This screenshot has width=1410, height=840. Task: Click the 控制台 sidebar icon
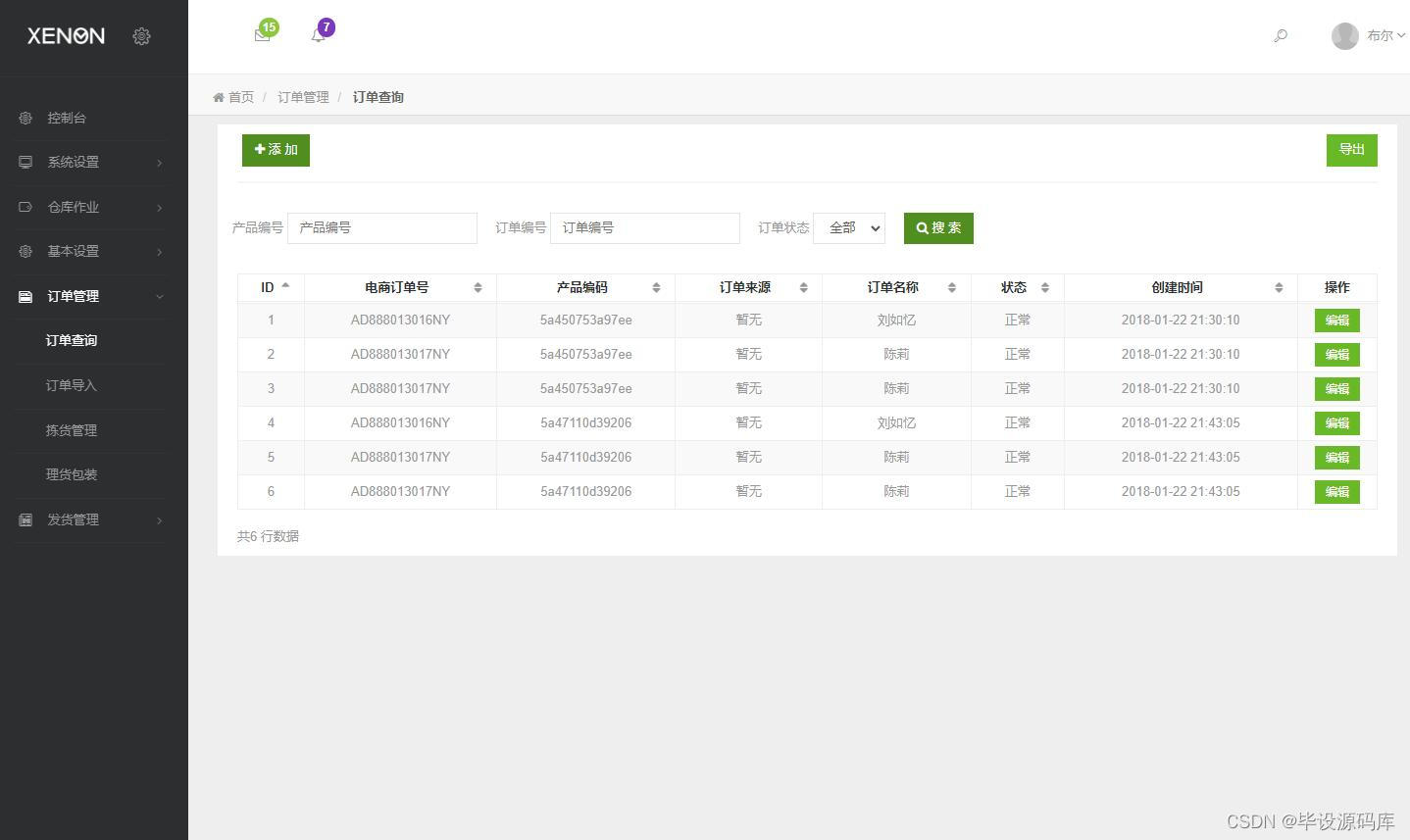(x=25, y=118)
